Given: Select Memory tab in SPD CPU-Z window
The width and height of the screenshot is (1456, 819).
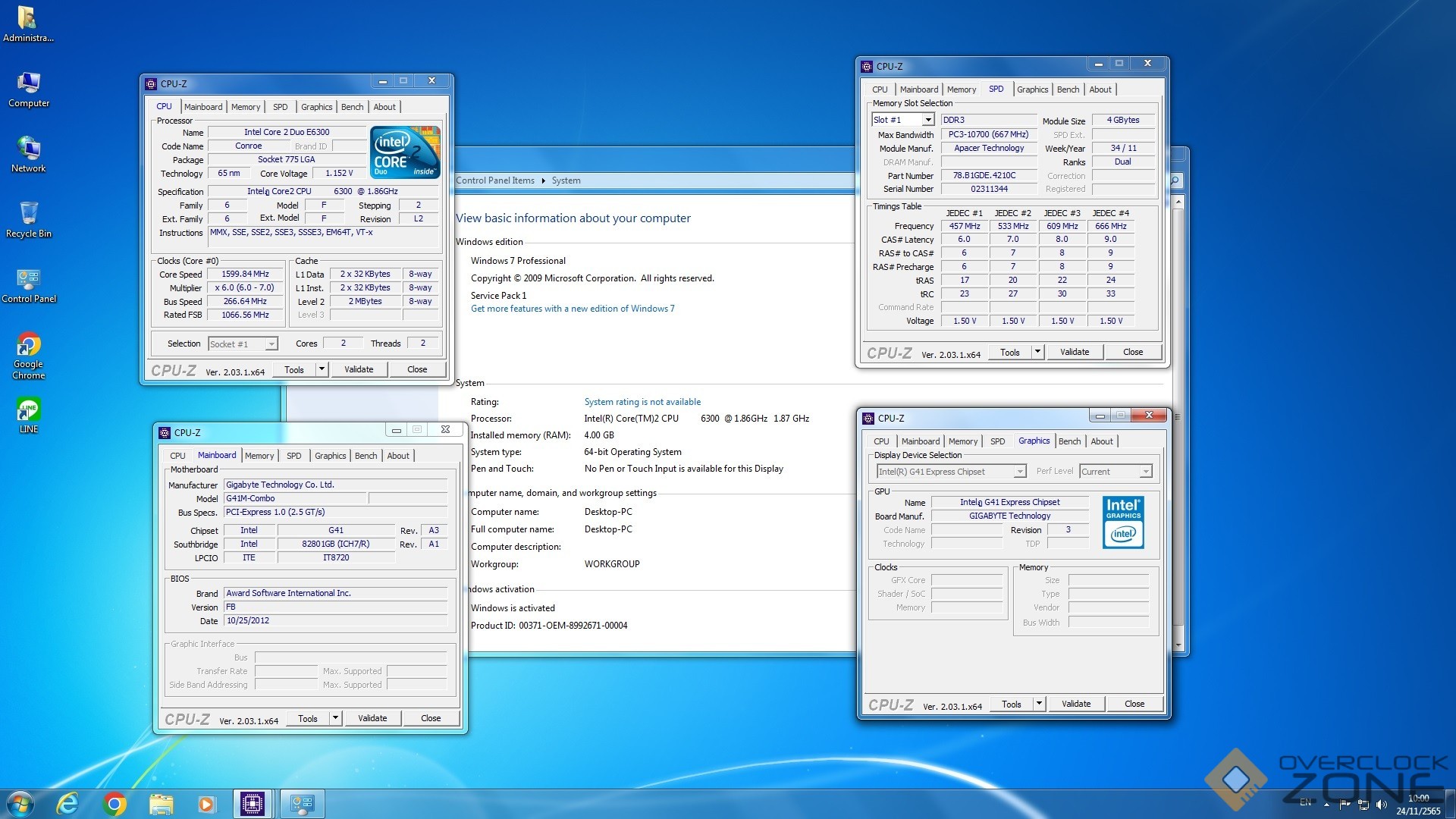Looking at the screenshot, I should [x=962, y=89].
